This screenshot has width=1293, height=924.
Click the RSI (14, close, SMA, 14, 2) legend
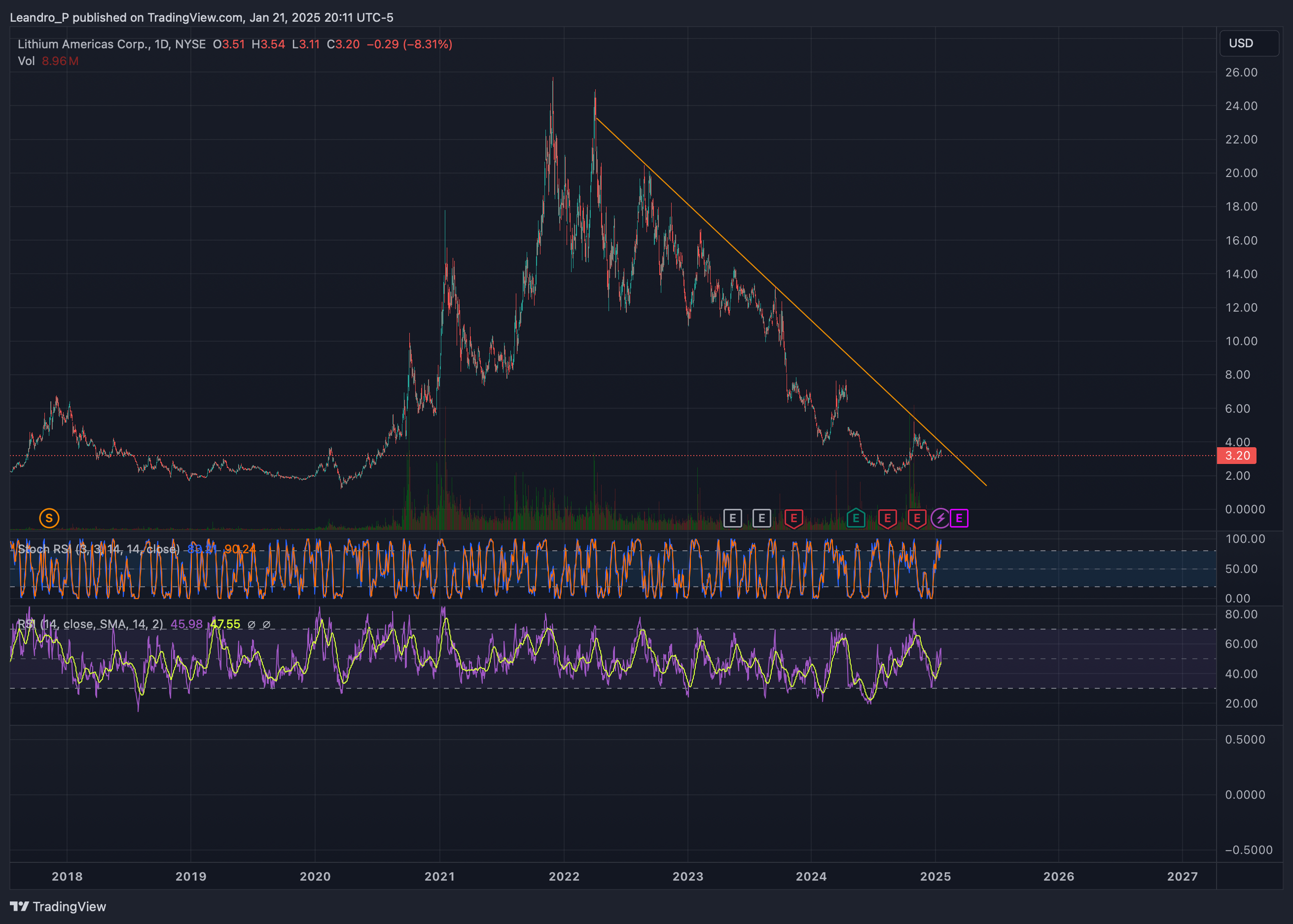pyautogui.click(x=90, y=624)
